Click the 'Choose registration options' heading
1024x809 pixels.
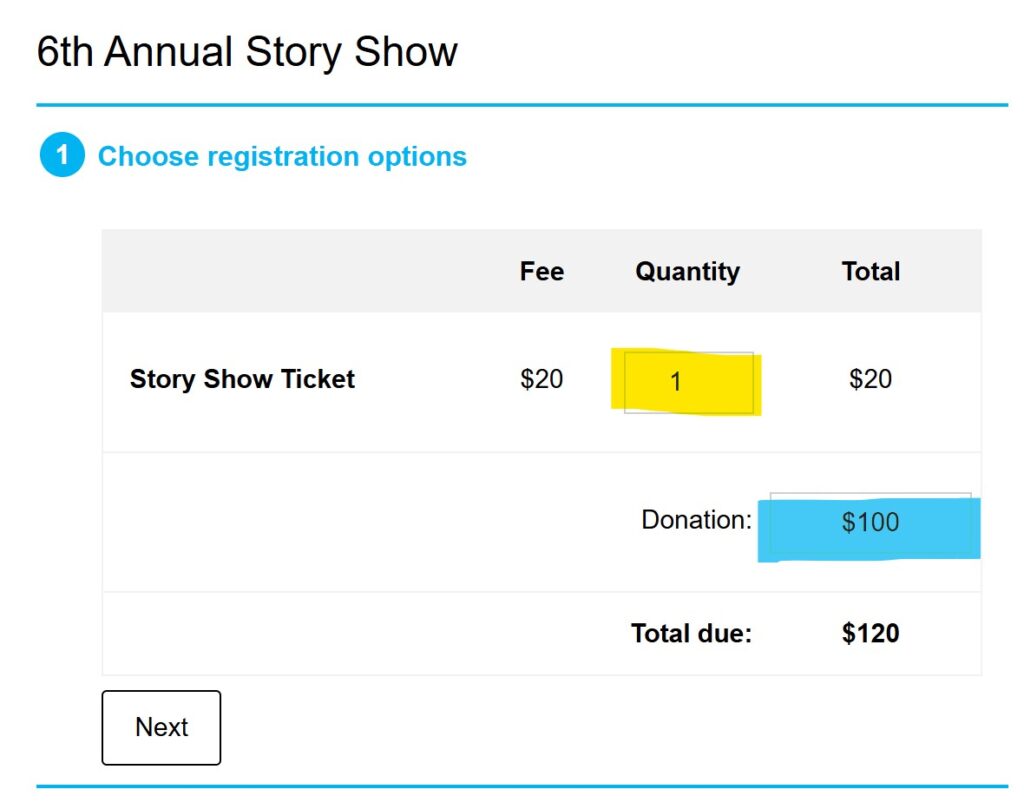click(282, 157)
